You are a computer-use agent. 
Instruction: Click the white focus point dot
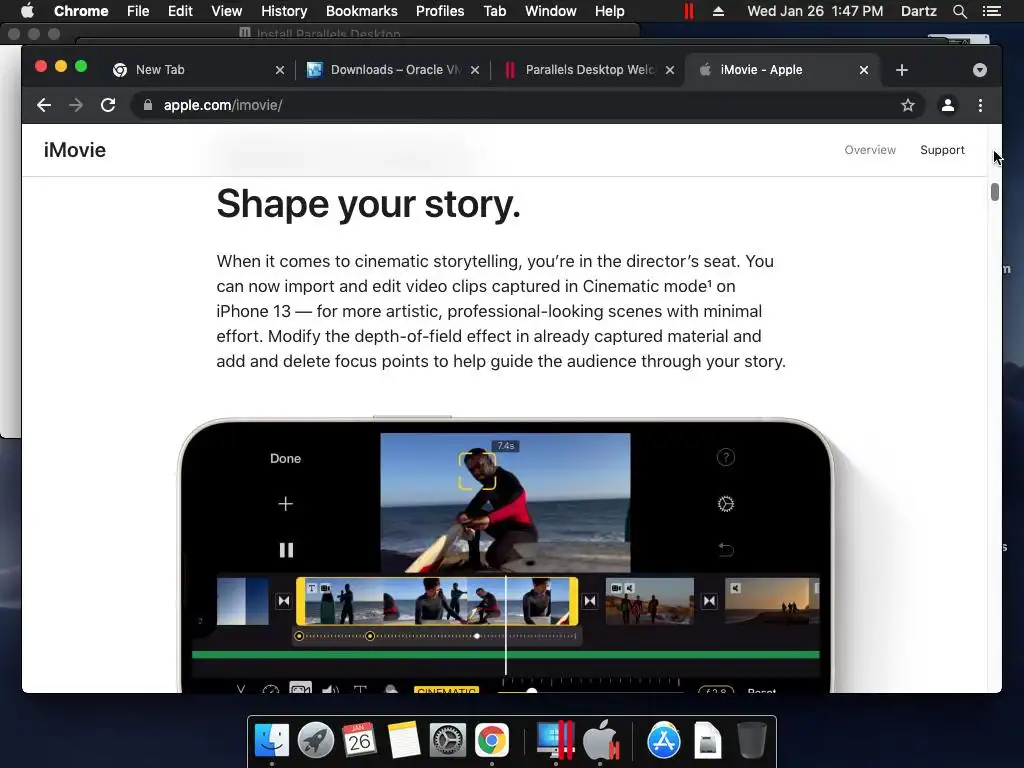477,636
